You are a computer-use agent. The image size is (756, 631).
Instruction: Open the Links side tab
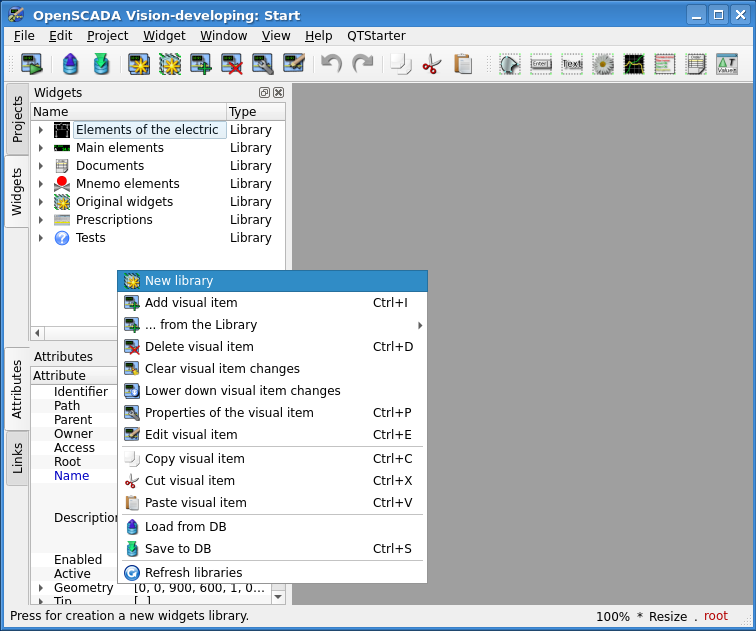pos(17,459)
